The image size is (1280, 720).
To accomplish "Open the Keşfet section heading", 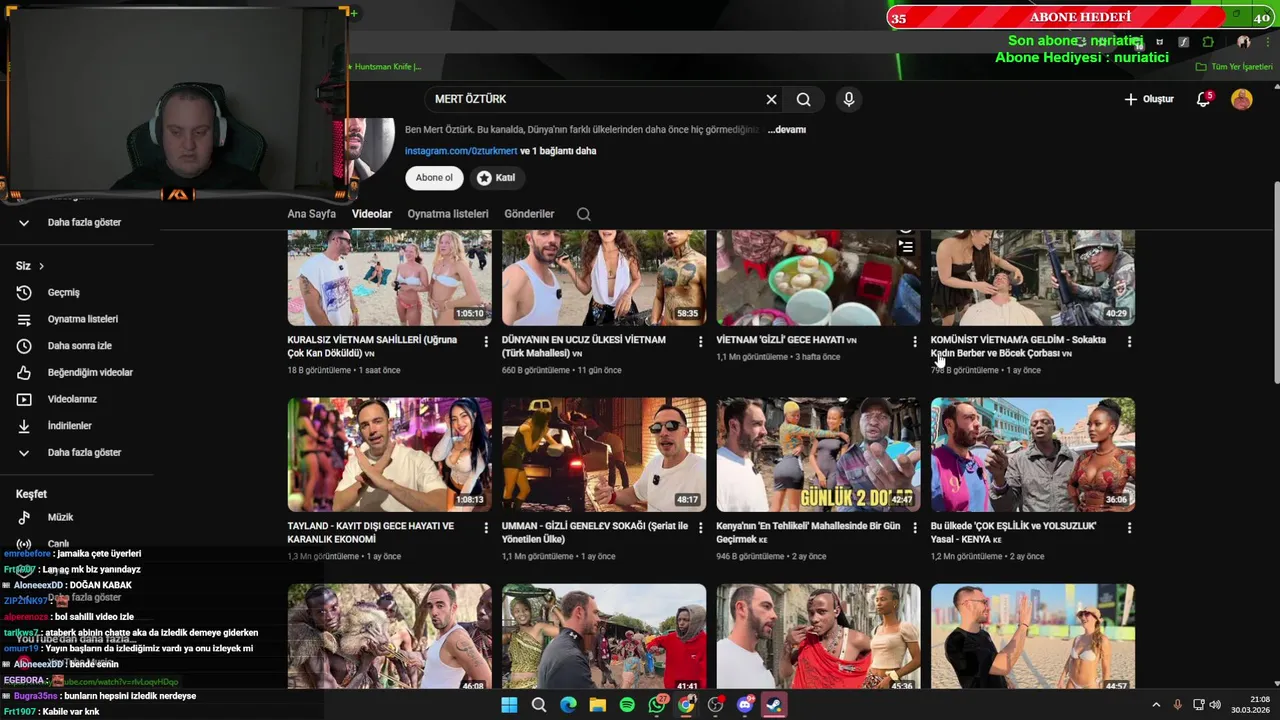I will (31, 494).
